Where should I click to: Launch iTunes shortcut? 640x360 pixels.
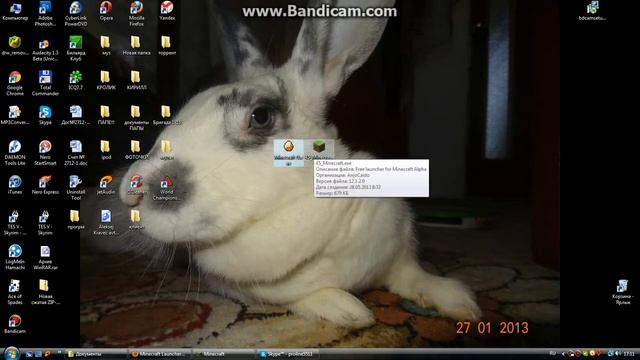(15, 184)
